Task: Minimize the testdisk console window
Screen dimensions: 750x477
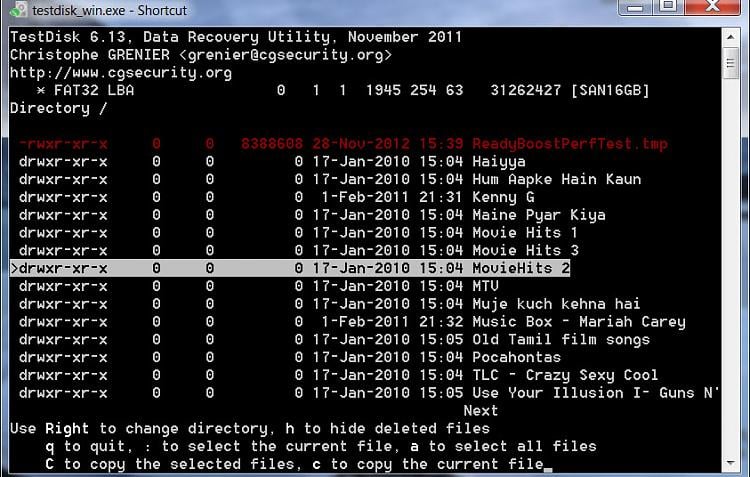Action: click(x=635, y=7)
